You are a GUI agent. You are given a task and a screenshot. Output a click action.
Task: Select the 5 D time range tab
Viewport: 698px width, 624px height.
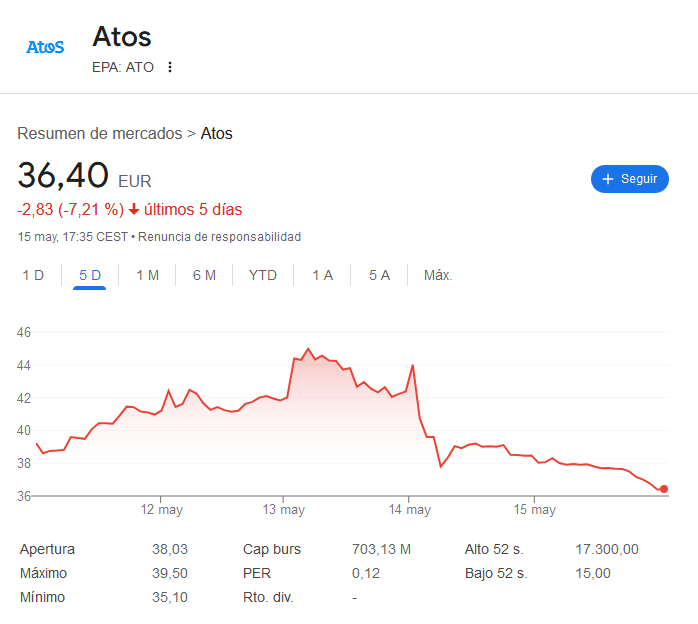click(90, 275)
